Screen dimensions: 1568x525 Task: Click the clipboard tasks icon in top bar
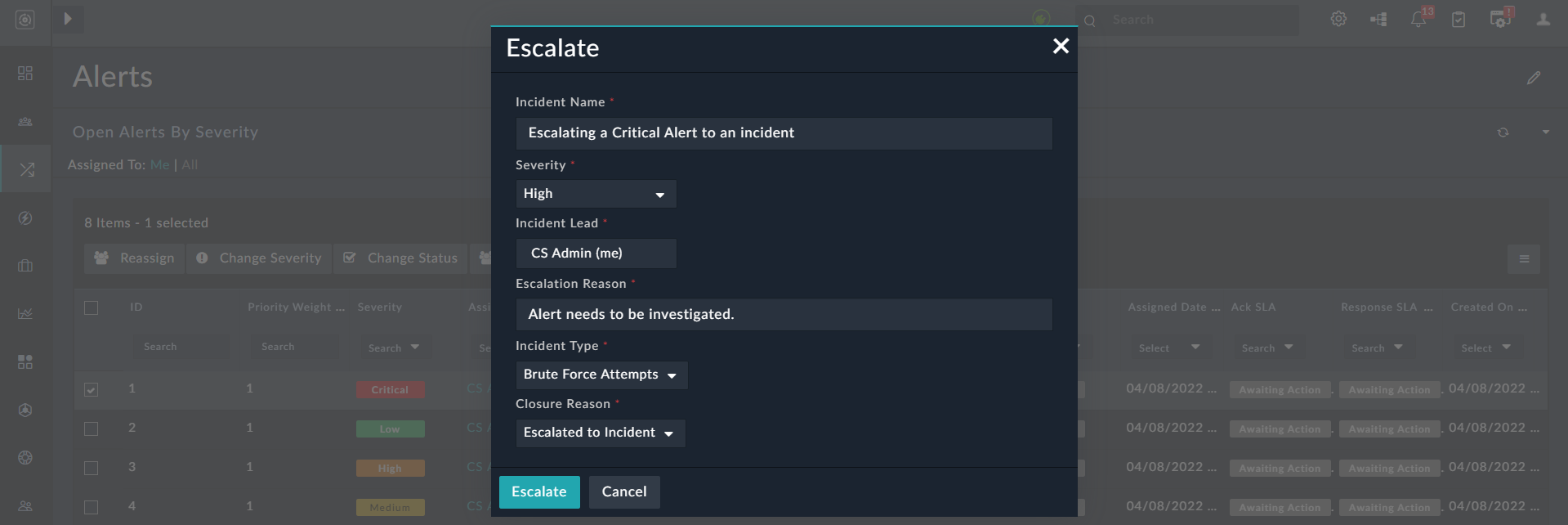(1459, 18)
